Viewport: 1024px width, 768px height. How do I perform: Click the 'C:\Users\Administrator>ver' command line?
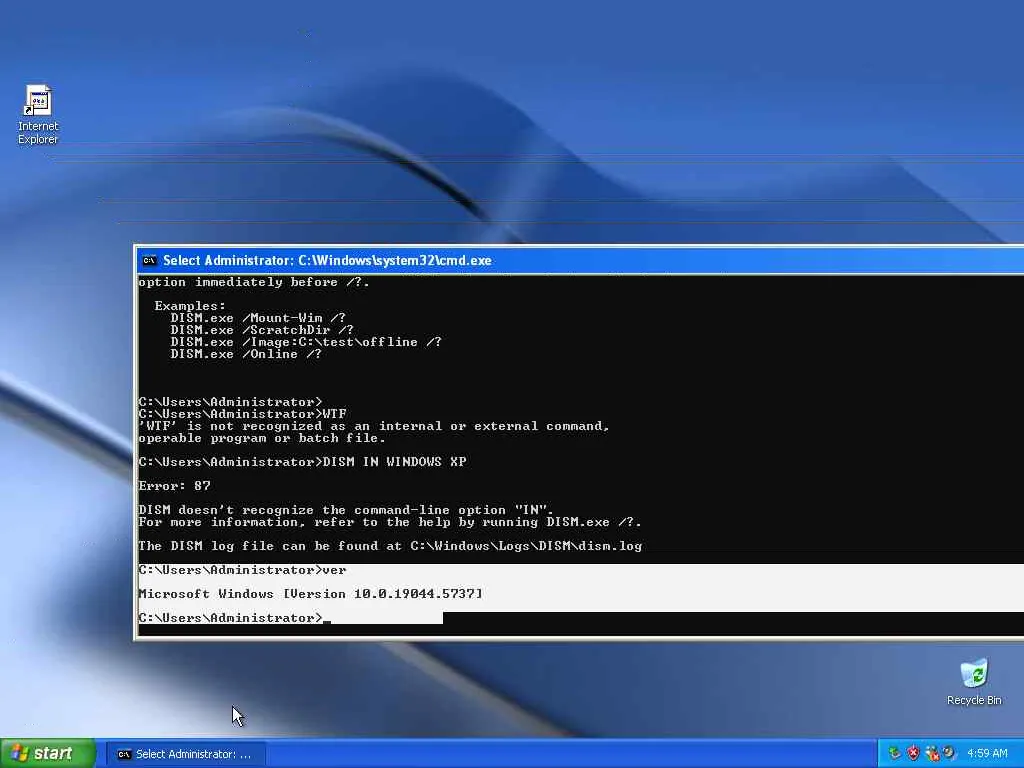242,570
